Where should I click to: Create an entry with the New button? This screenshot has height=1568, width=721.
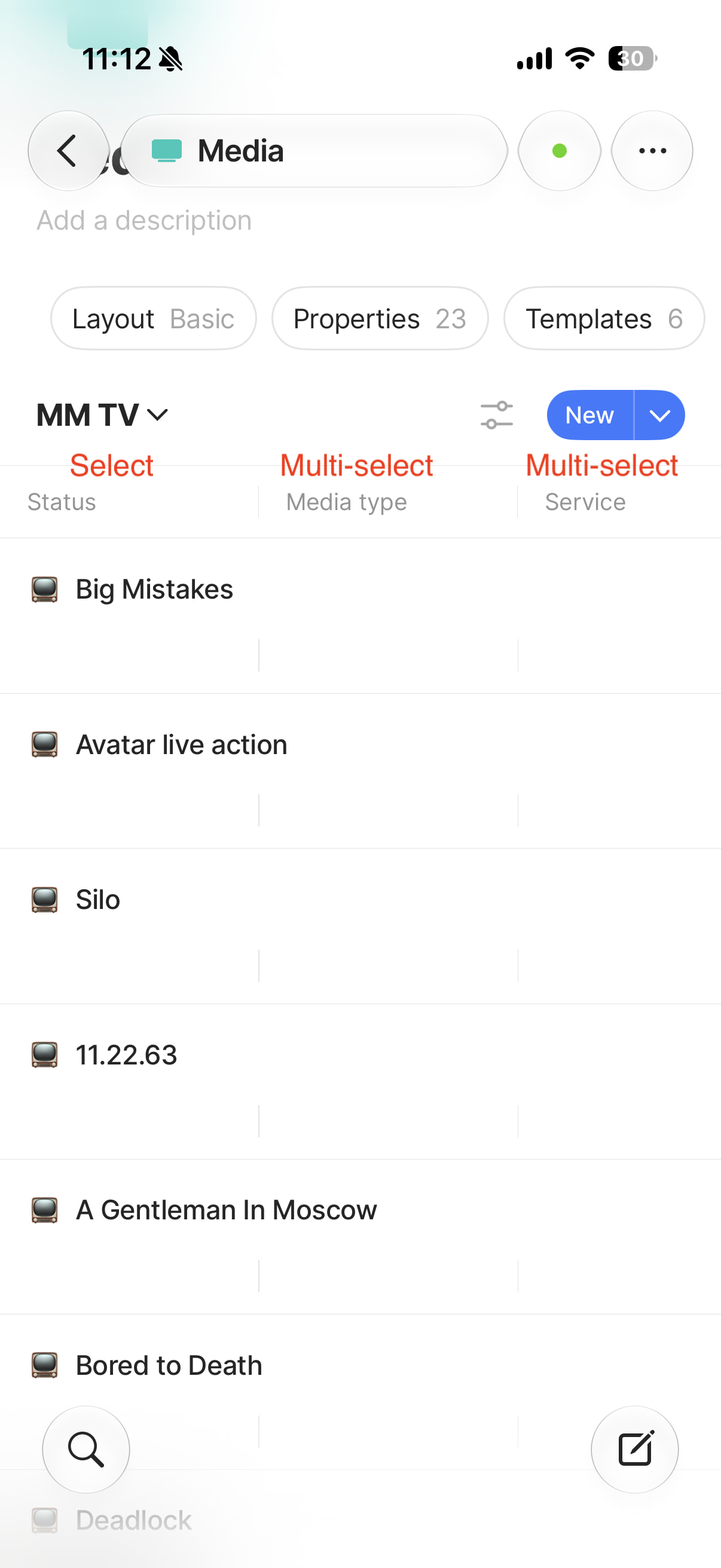(589, 415)
